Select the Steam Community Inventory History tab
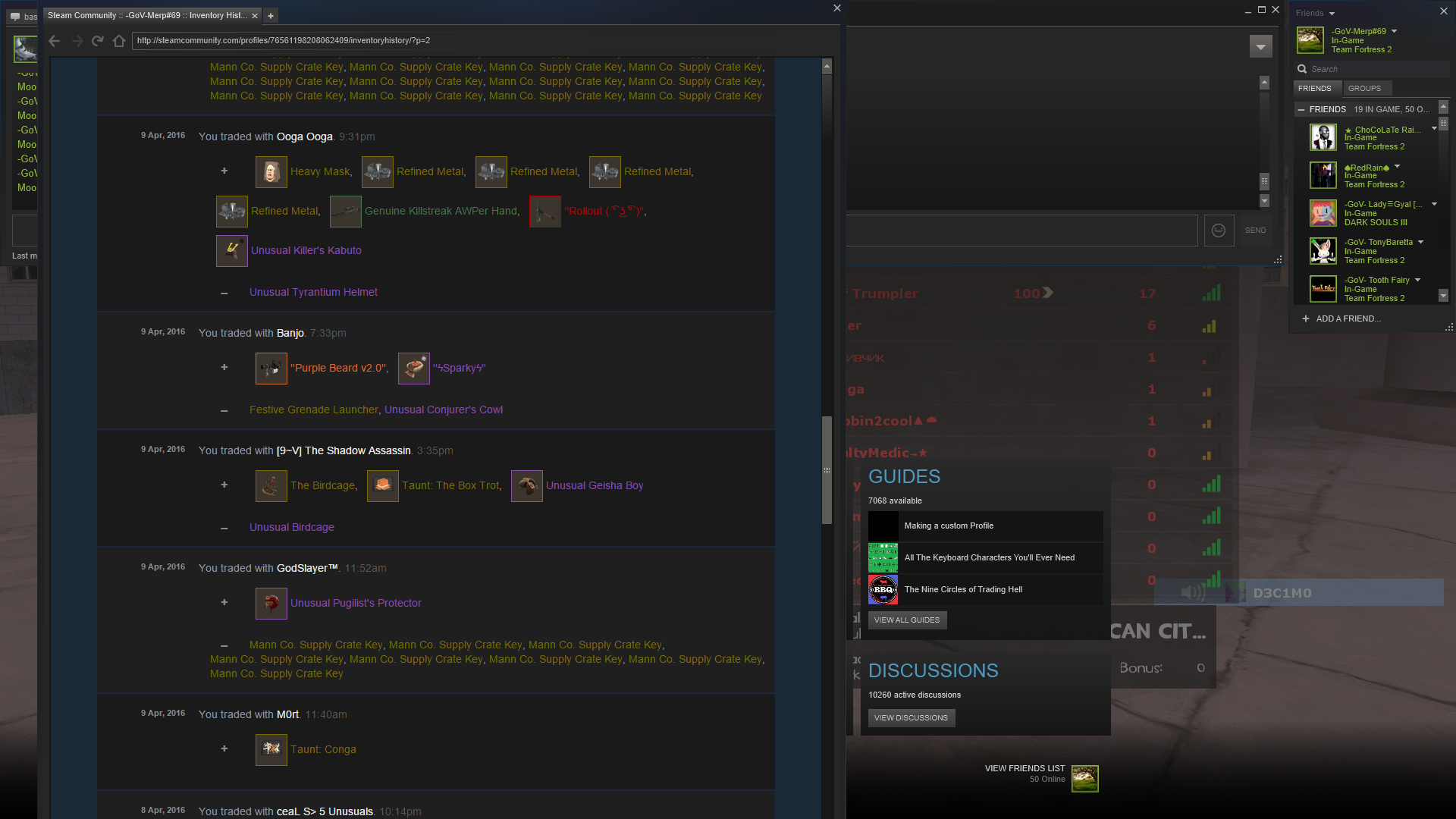Image resolution: width=1456 pixels, height=819 pixels. pos(147,16)
